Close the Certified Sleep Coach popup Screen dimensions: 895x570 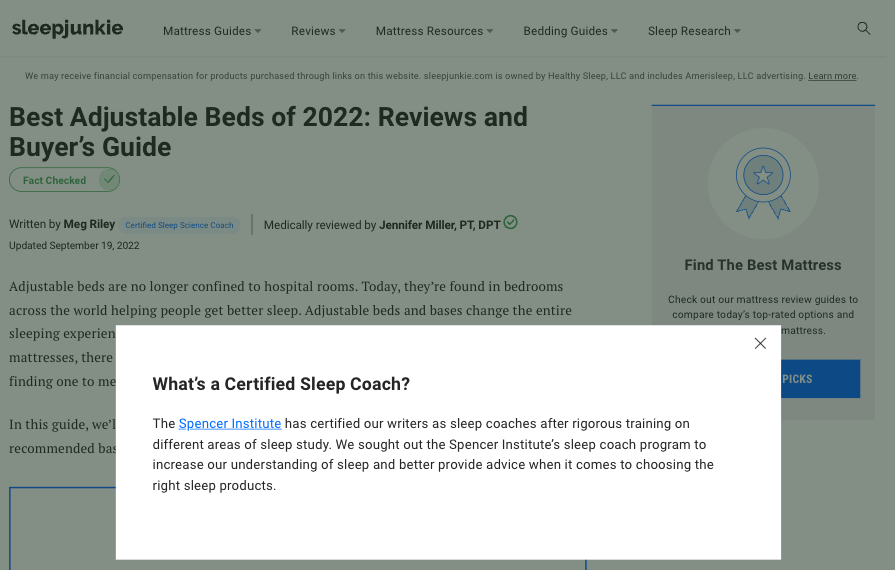coord(760,343)
